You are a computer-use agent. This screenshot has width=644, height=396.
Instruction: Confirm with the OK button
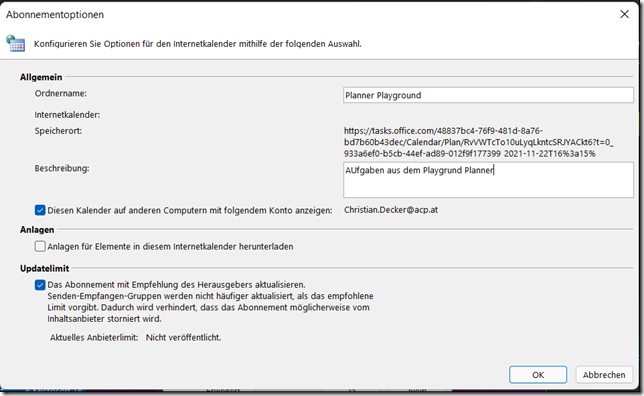tap(538, 375)
